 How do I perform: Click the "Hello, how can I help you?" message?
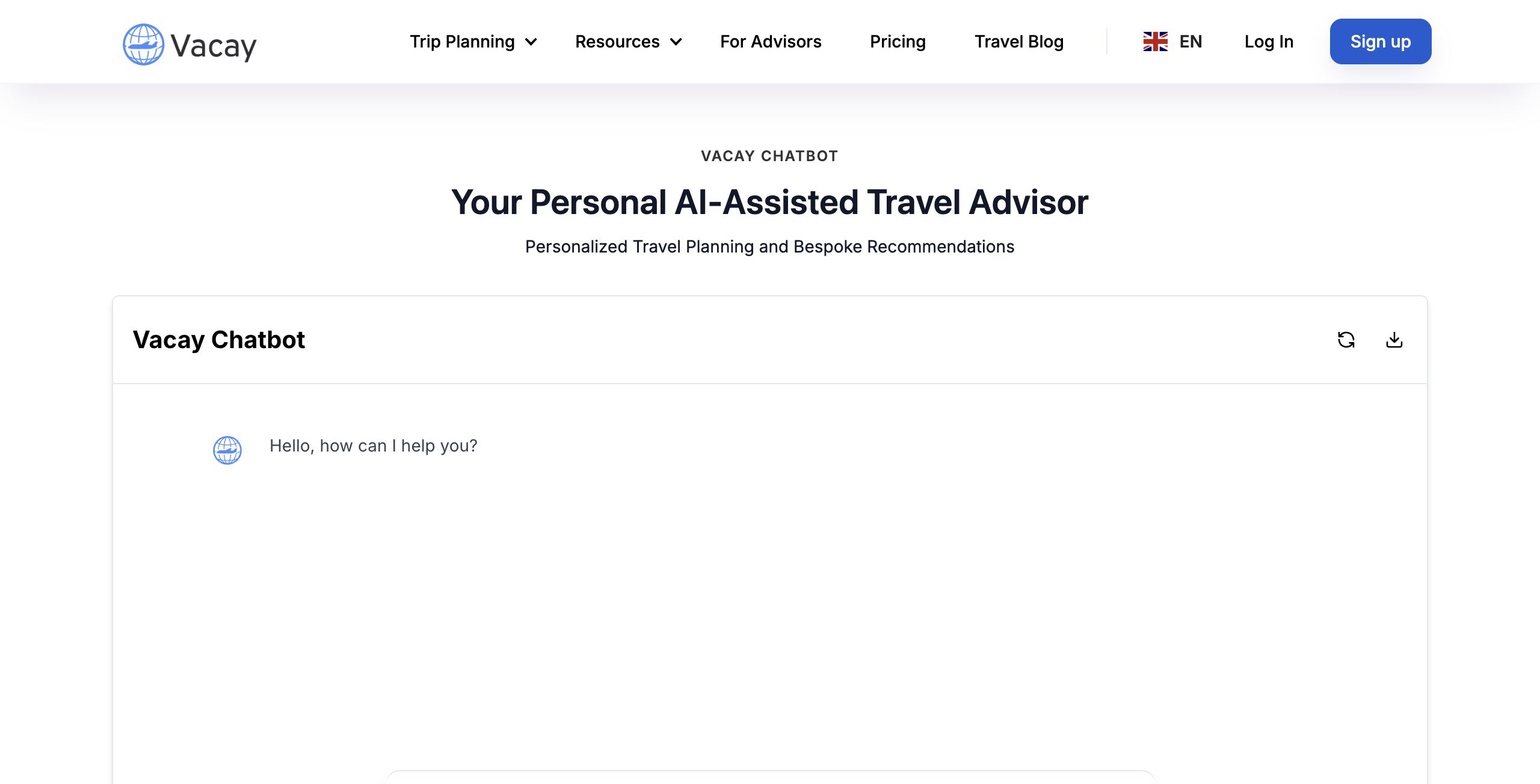point(373,446)
